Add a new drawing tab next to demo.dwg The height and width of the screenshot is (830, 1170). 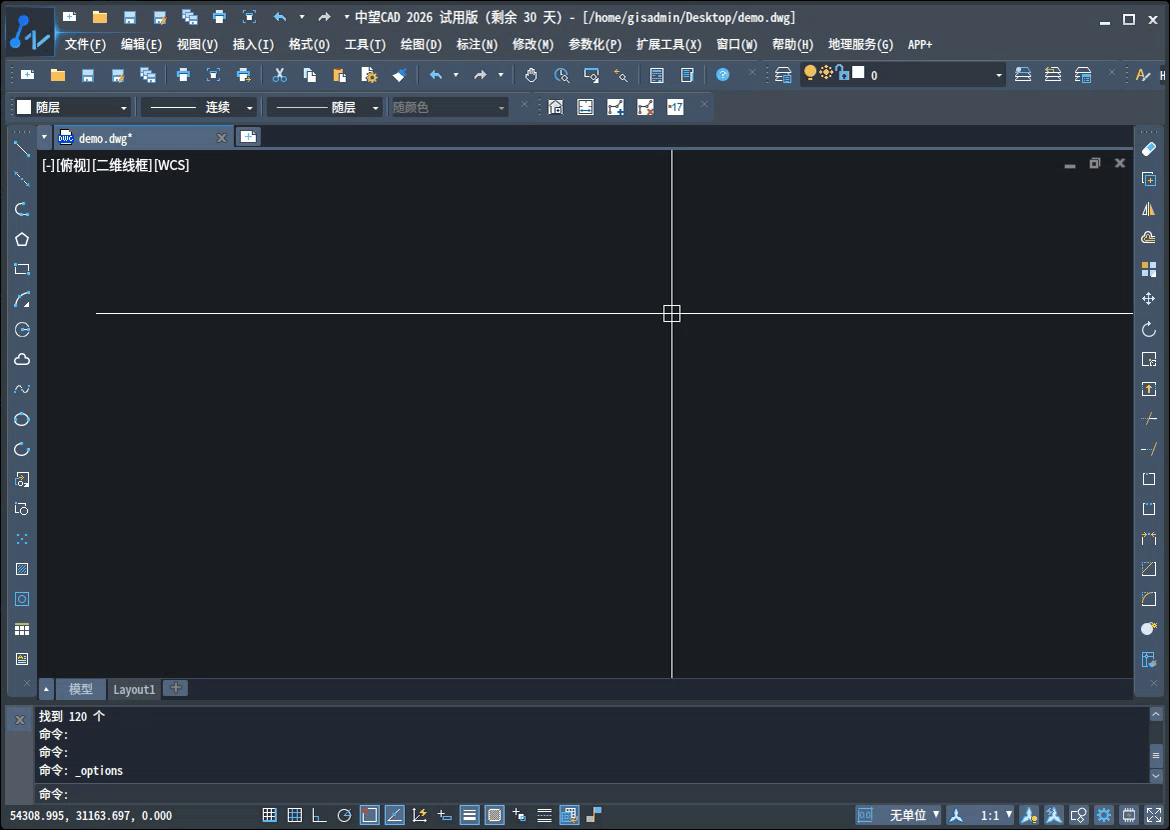tap(248, 137)
